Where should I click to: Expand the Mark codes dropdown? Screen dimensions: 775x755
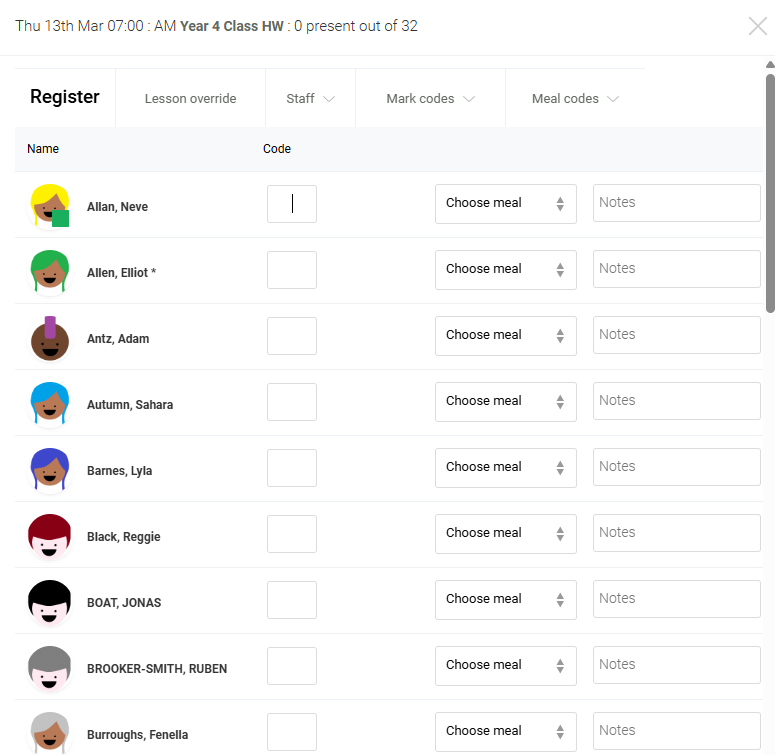430,99
